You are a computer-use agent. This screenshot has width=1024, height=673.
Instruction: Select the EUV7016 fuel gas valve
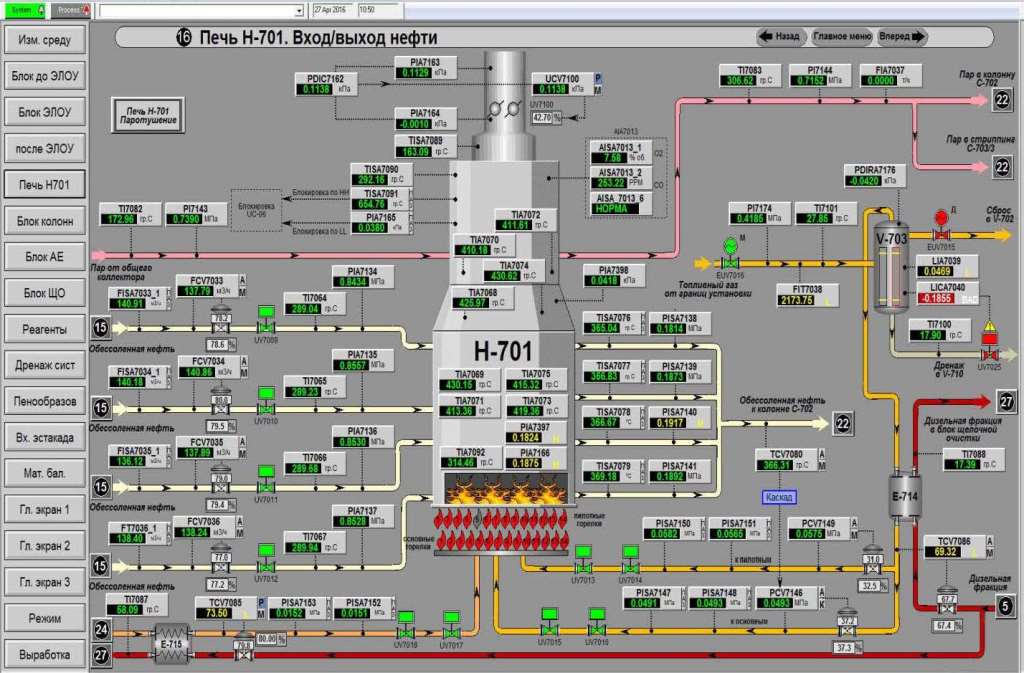click(x=730, y=255)
